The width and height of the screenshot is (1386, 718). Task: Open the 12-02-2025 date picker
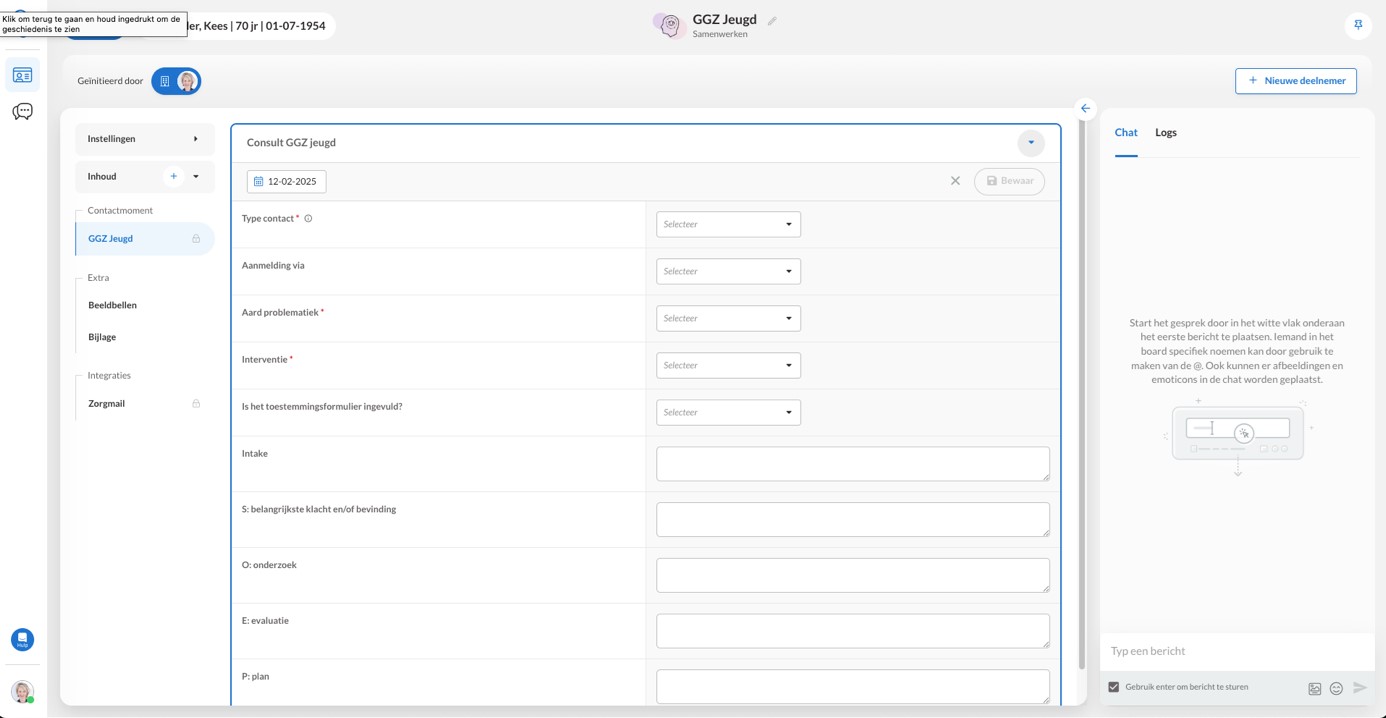coord(286,182)
